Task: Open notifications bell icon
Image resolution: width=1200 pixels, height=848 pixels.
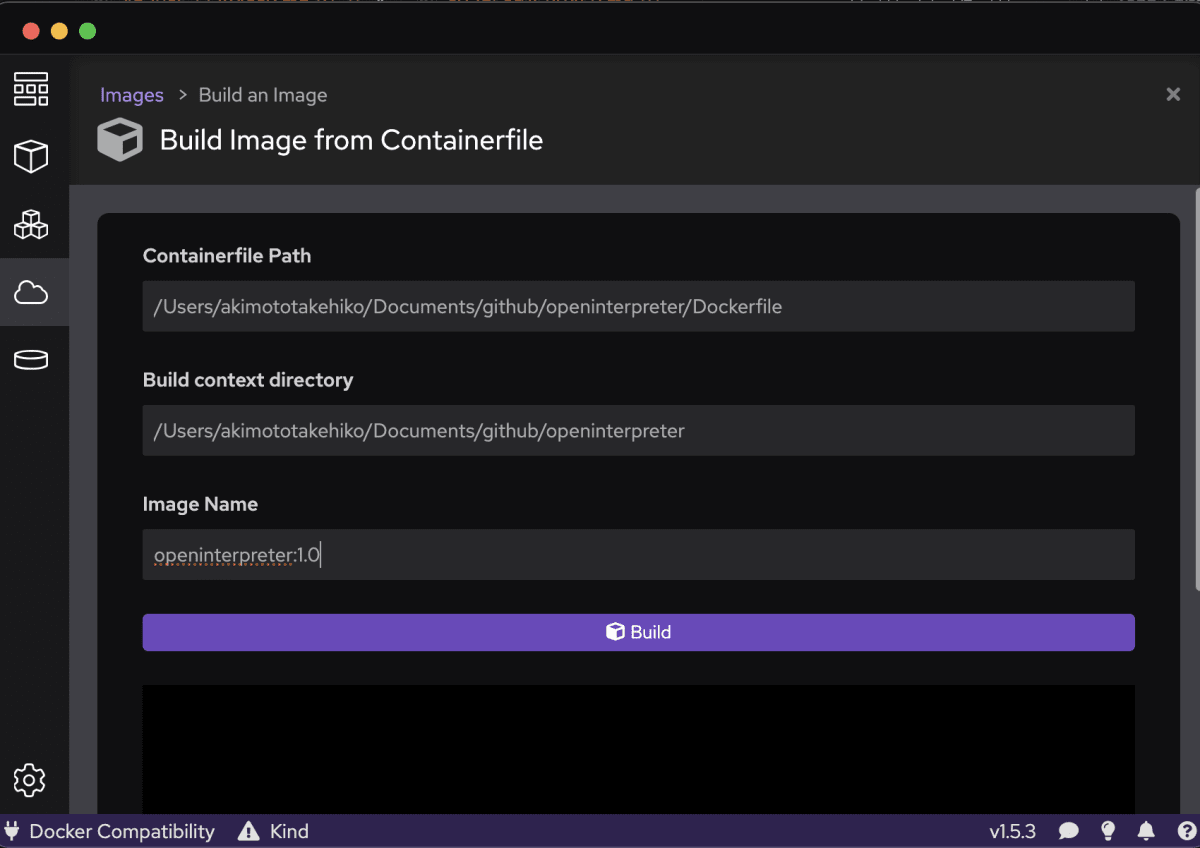Action: (1147, 831)
